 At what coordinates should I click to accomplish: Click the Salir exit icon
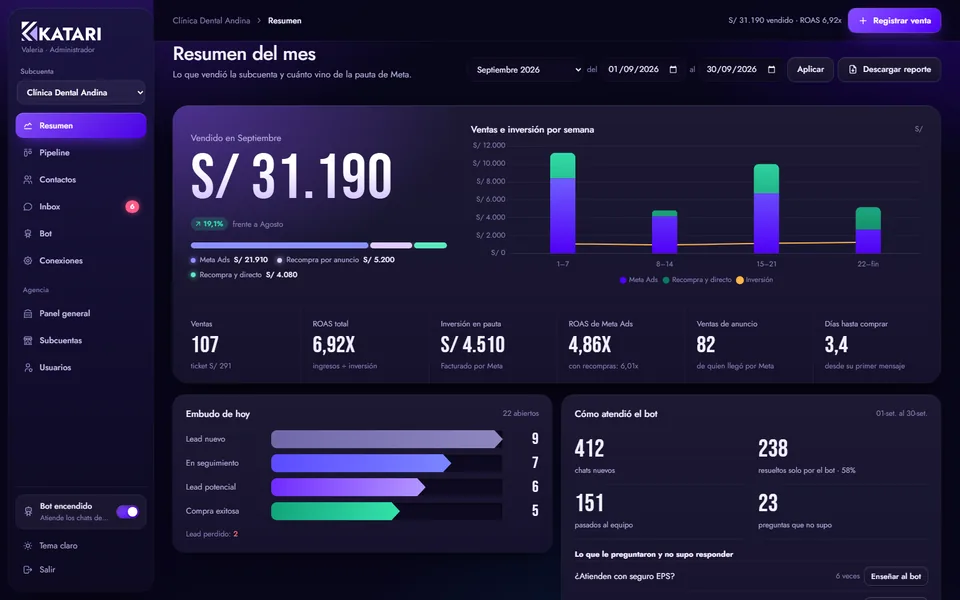point(28,569)
